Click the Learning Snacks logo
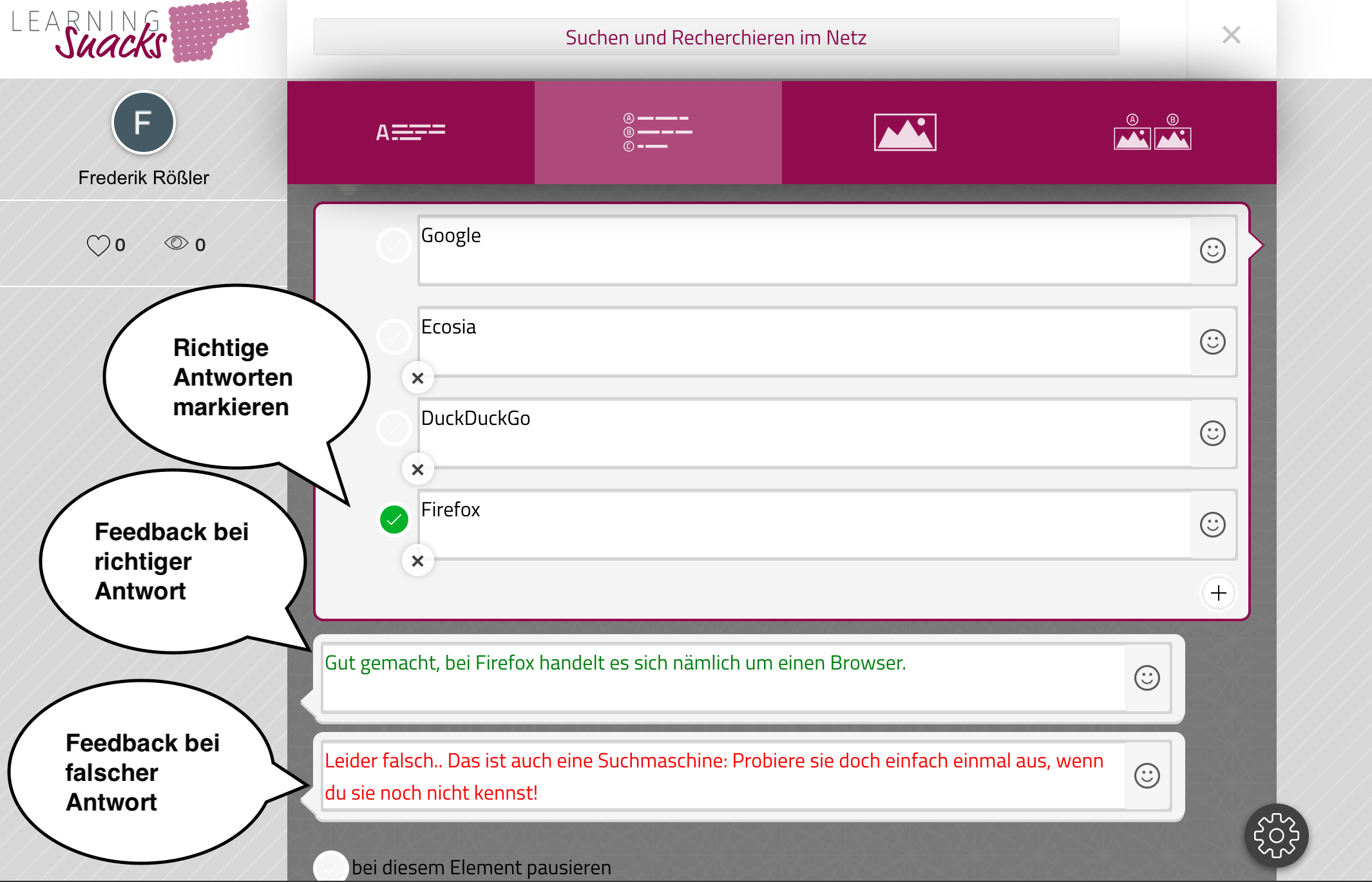This screenshot has height=882, width=1372. (x=130, y=32)
